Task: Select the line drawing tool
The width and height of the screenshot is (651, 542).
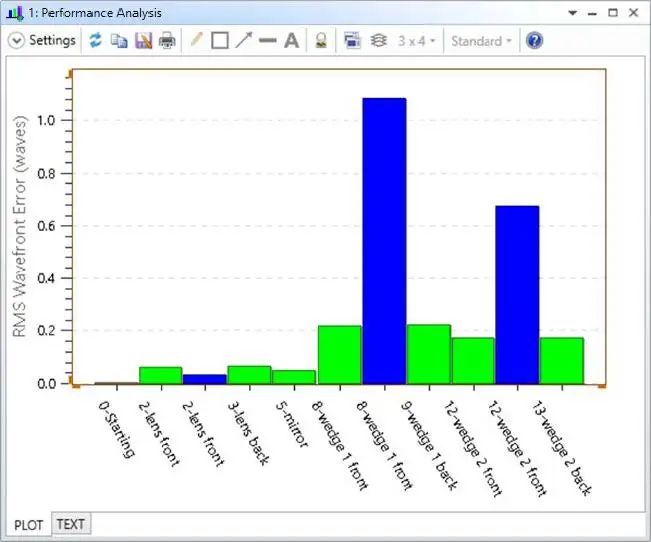Action: [267, 40]
